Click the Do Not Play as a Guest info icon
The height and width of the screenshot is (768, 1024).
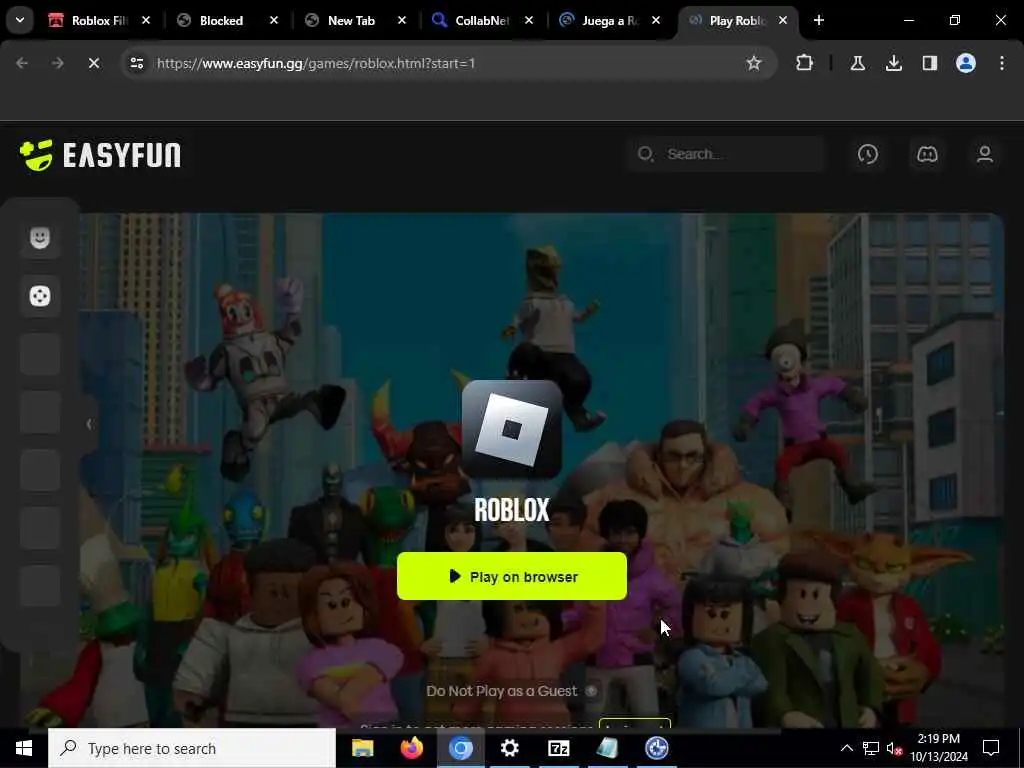(591, 691)
